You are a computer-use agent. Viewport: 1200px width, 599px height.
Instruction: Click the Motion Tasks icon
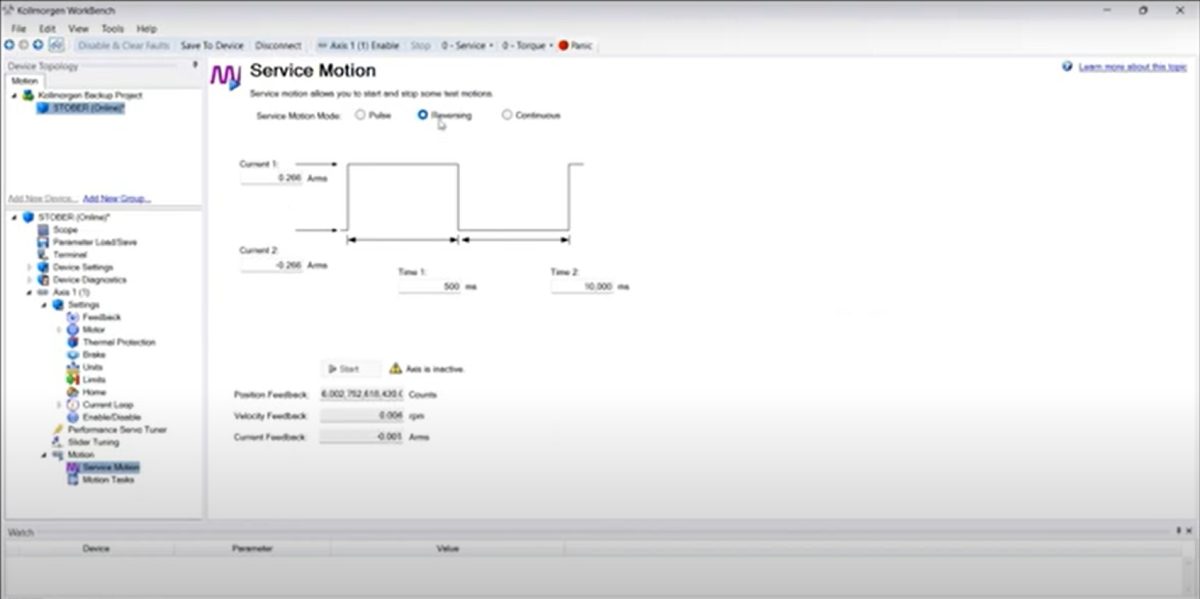(73, 480)
